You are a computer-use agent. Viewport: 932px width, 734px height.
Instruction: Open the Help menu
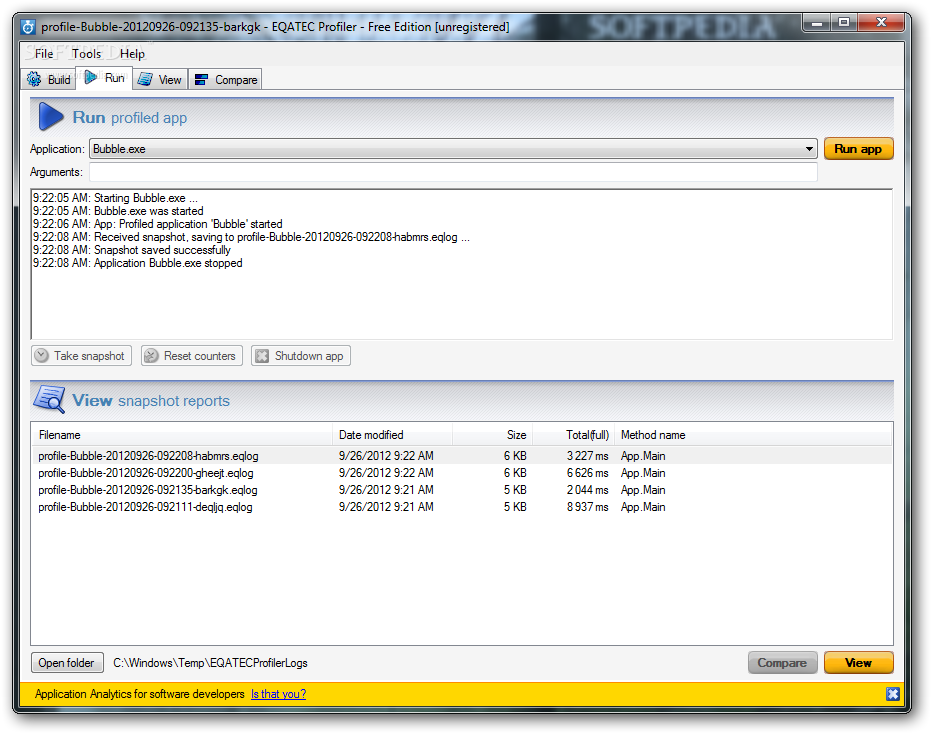point(132,53)
